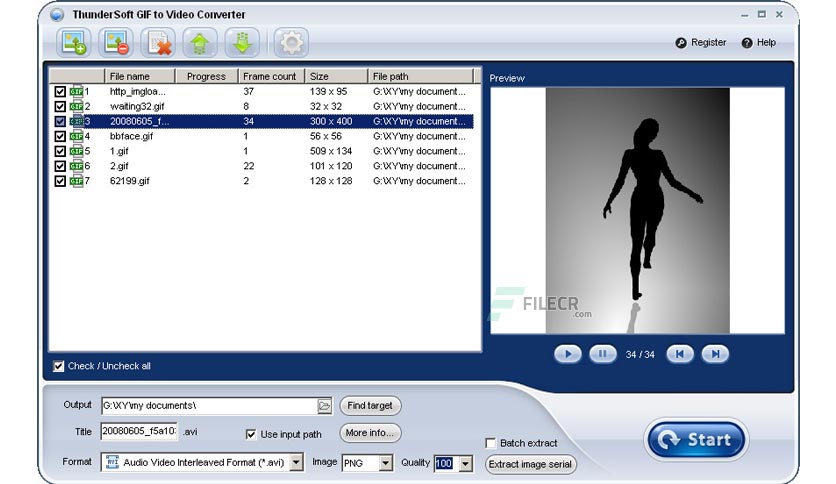Go to previous frame in preview
This screenshot has height=484, width=836.
pos(680,354)
